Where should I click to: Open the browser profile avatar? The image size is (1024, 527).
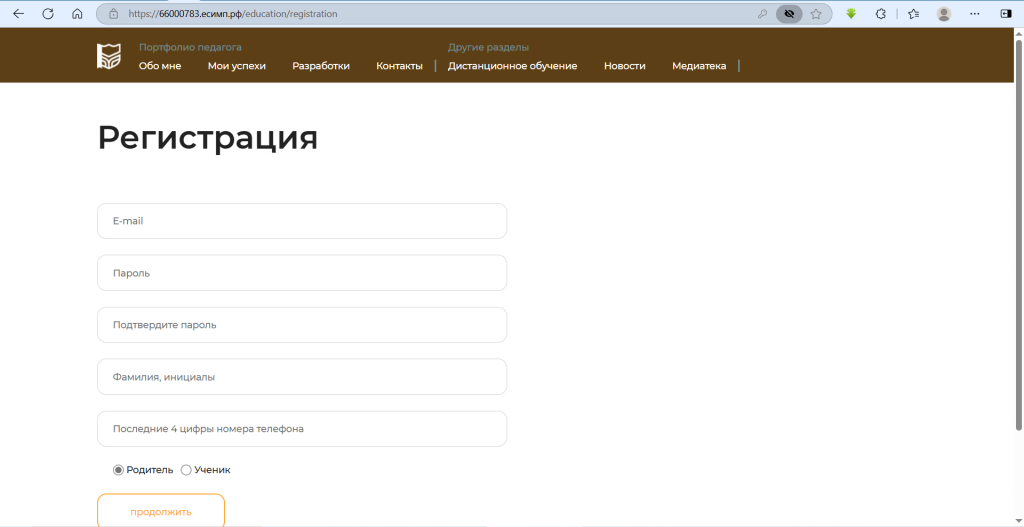tap(944, 14)
